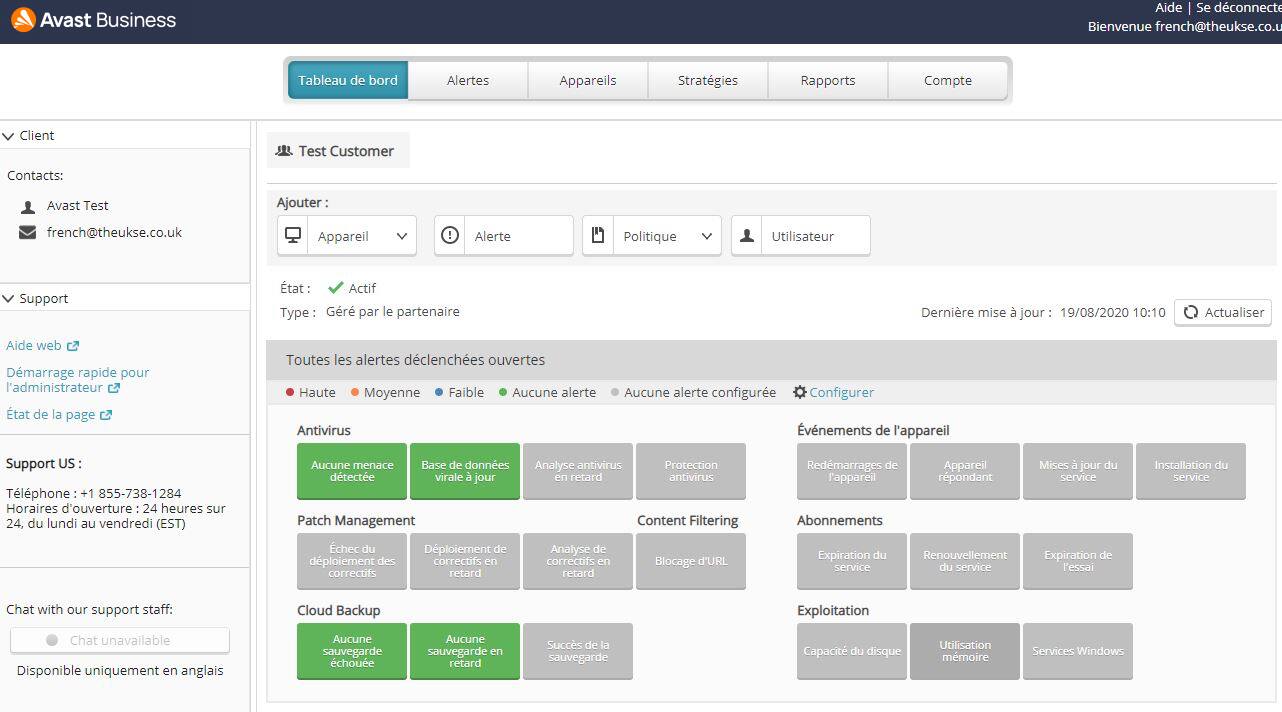Open the Rapports tab
Screen dimensions: 1282x712
pos(828,81)
